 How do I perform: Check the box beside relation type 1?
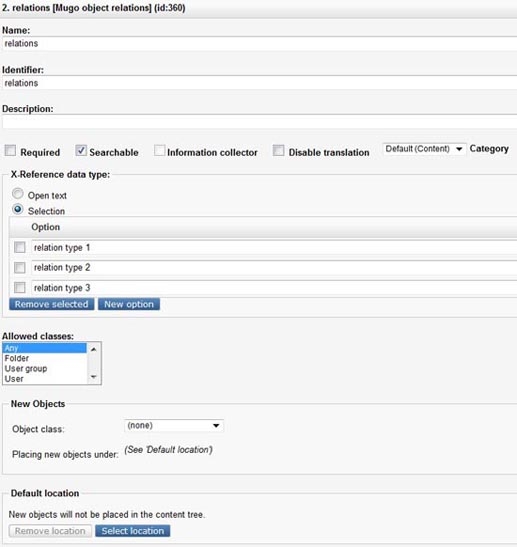20,248
